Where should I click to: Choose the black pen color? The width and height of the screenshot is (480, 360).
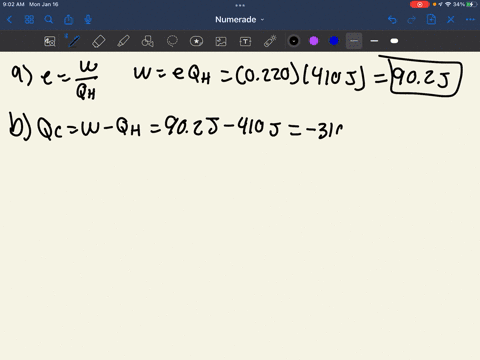[x=294, y=41]
